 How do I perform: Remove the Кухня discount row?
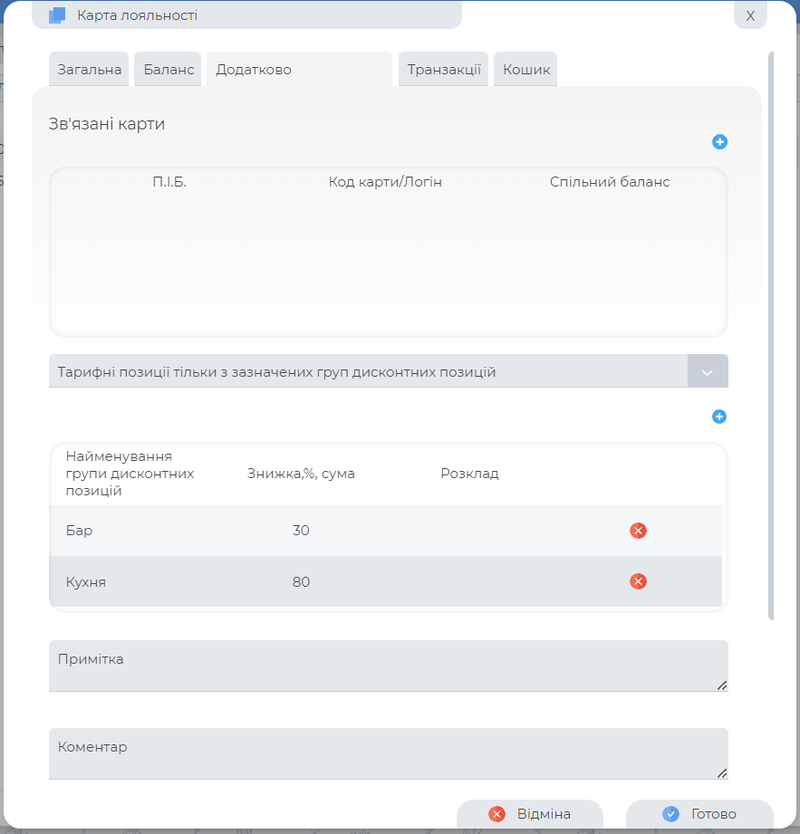click(x=638, y=581)
